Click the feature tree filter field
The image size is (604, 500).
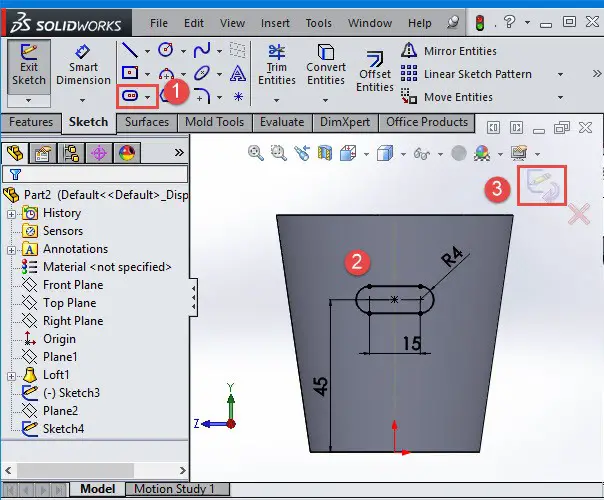[x=95, y=174]
